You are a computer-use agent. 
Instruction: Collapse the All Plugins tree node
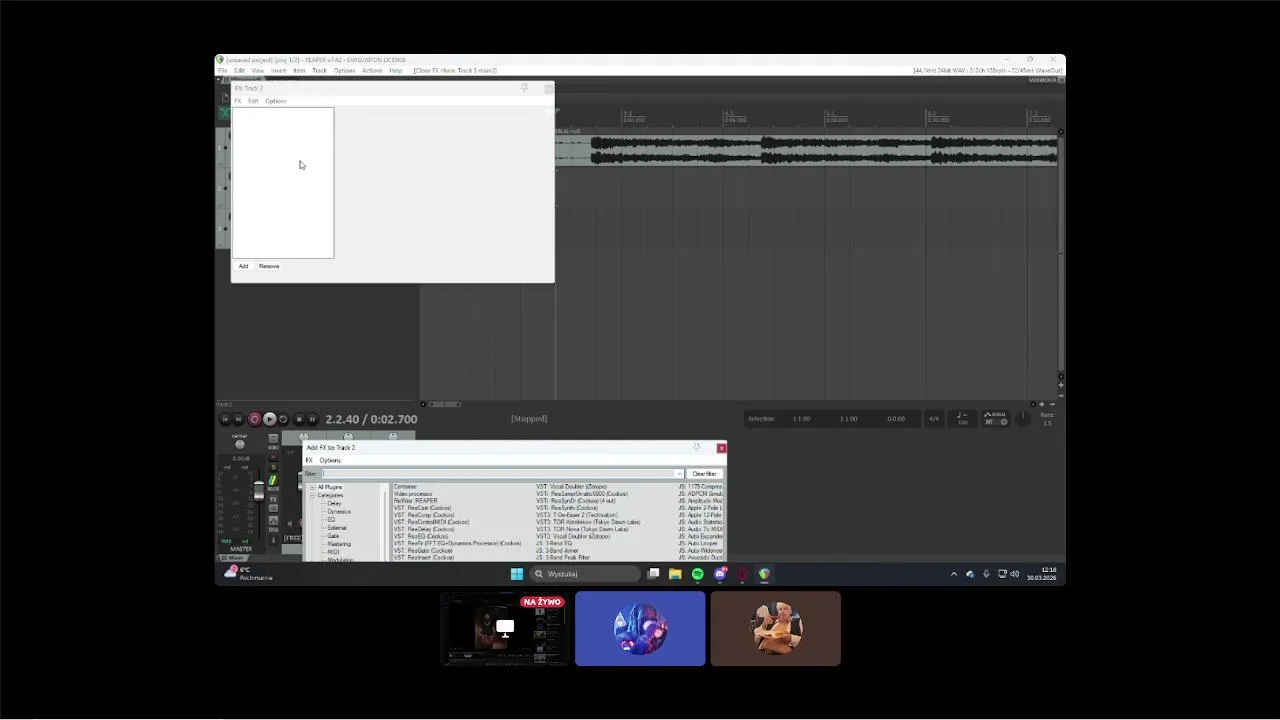click(312, 487)
